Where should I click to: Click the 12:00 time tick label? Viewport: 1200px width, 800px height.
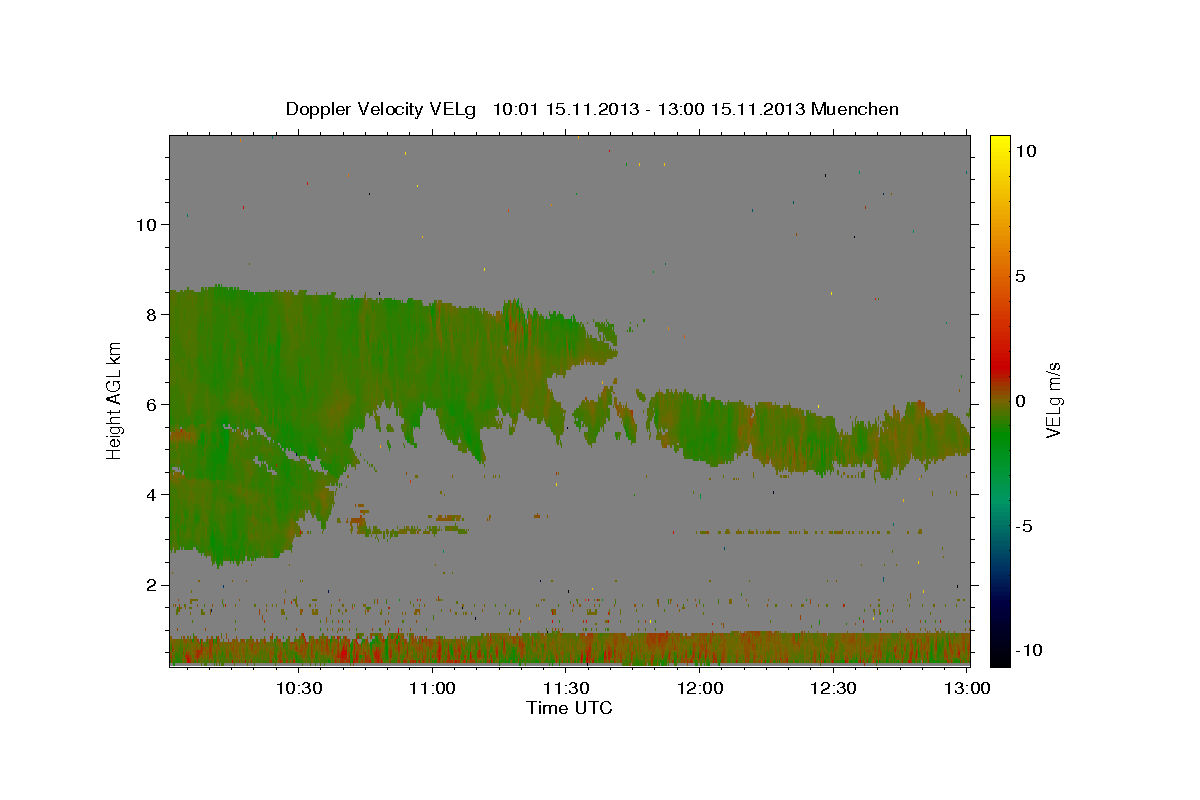pos(700,689)
